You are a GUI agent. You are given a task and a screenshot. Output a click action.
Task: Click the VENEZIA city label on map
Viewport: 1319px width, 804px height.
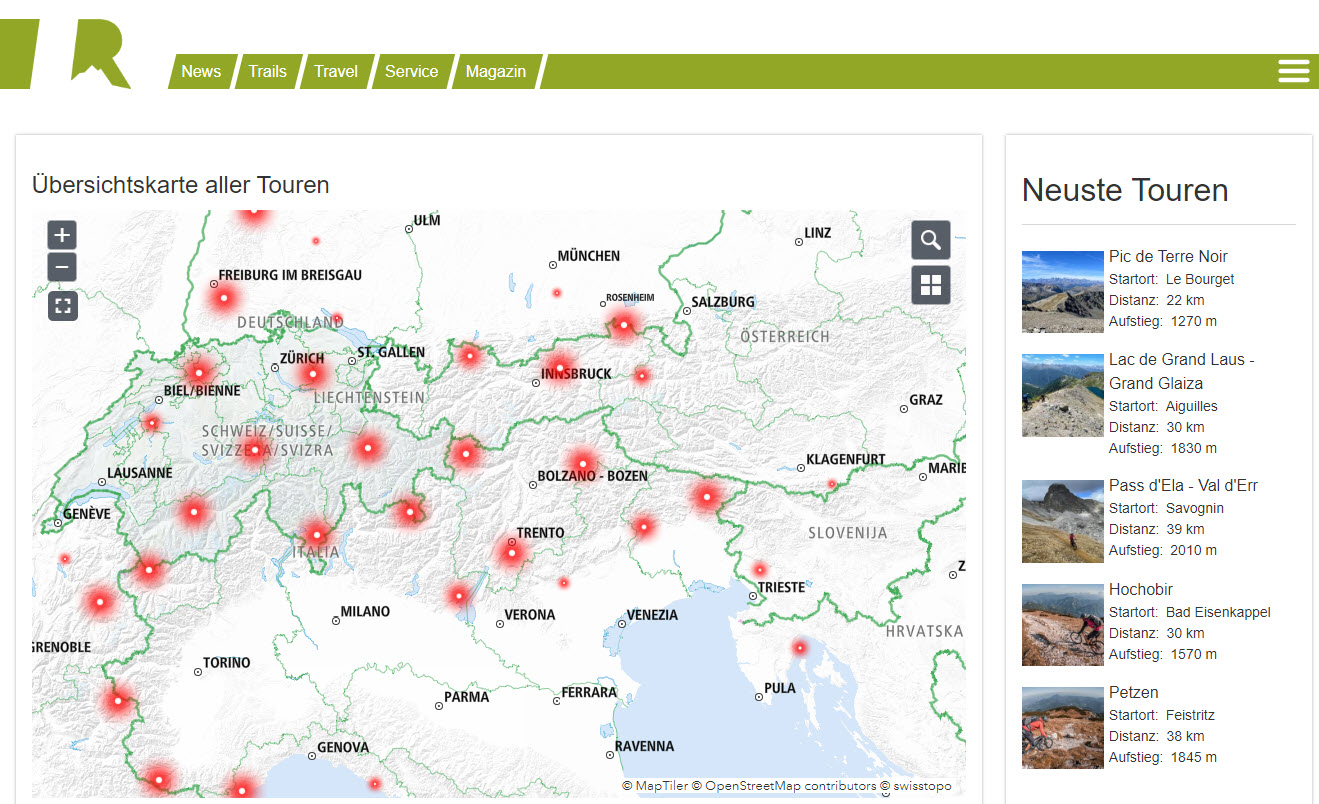point(652,615)
